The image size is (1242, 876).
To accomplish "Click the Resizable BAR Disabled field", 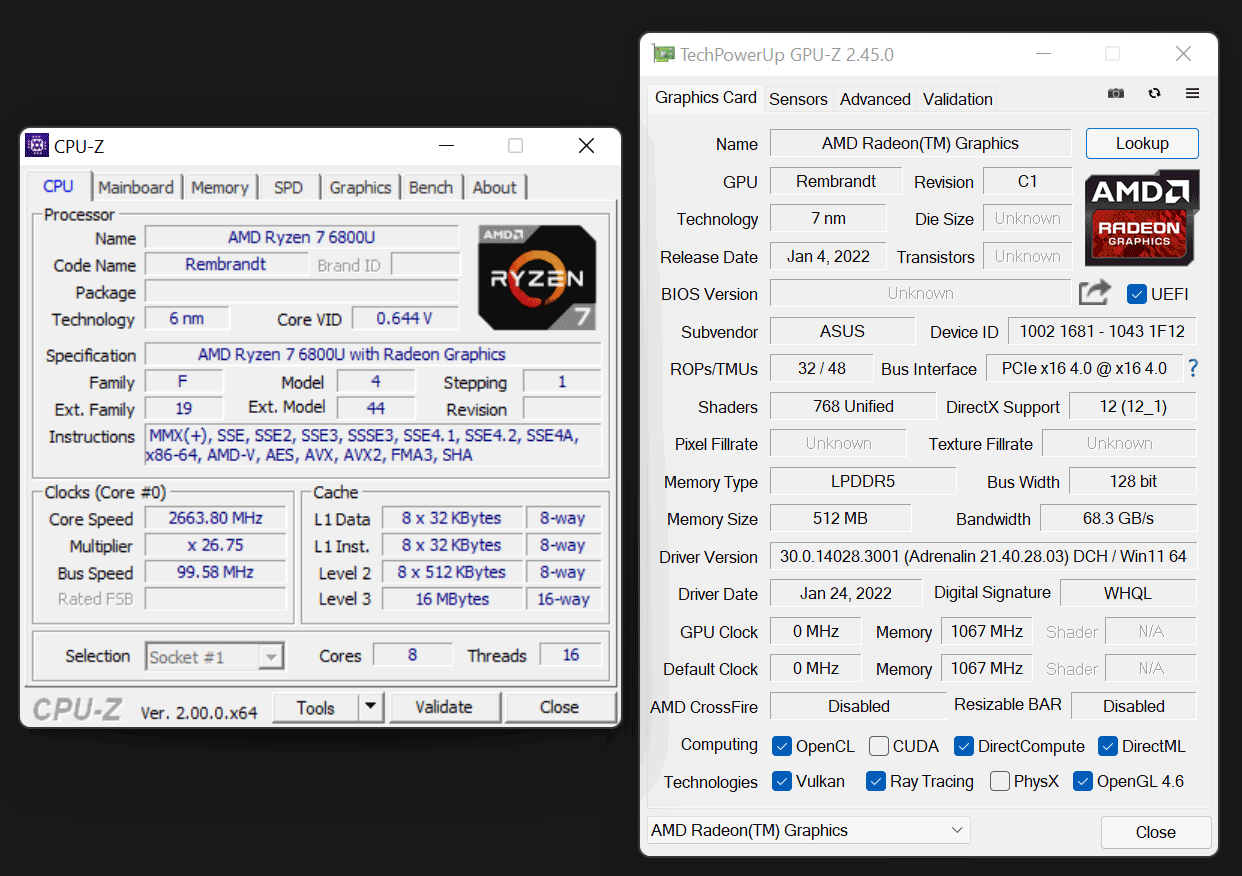I will click(x=1134, y=706).
